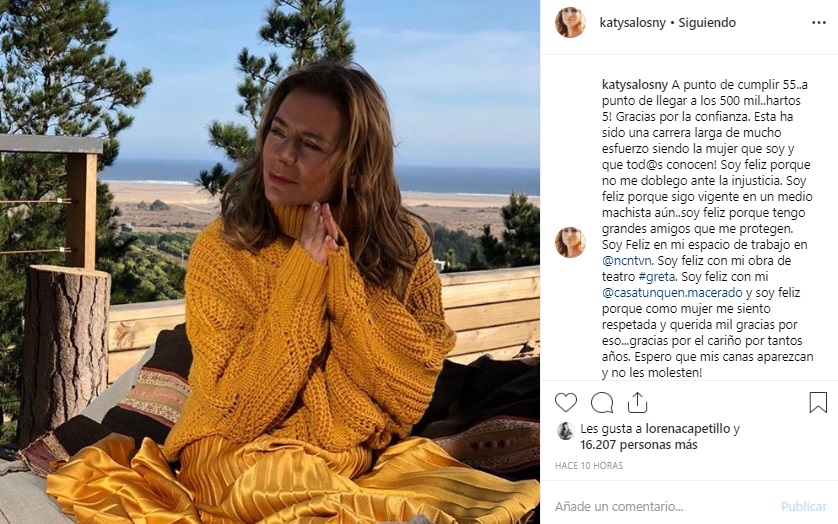Viewport: 838px width, 524px height.
Task: Click the post photo of woman
Action: [270, 262]
